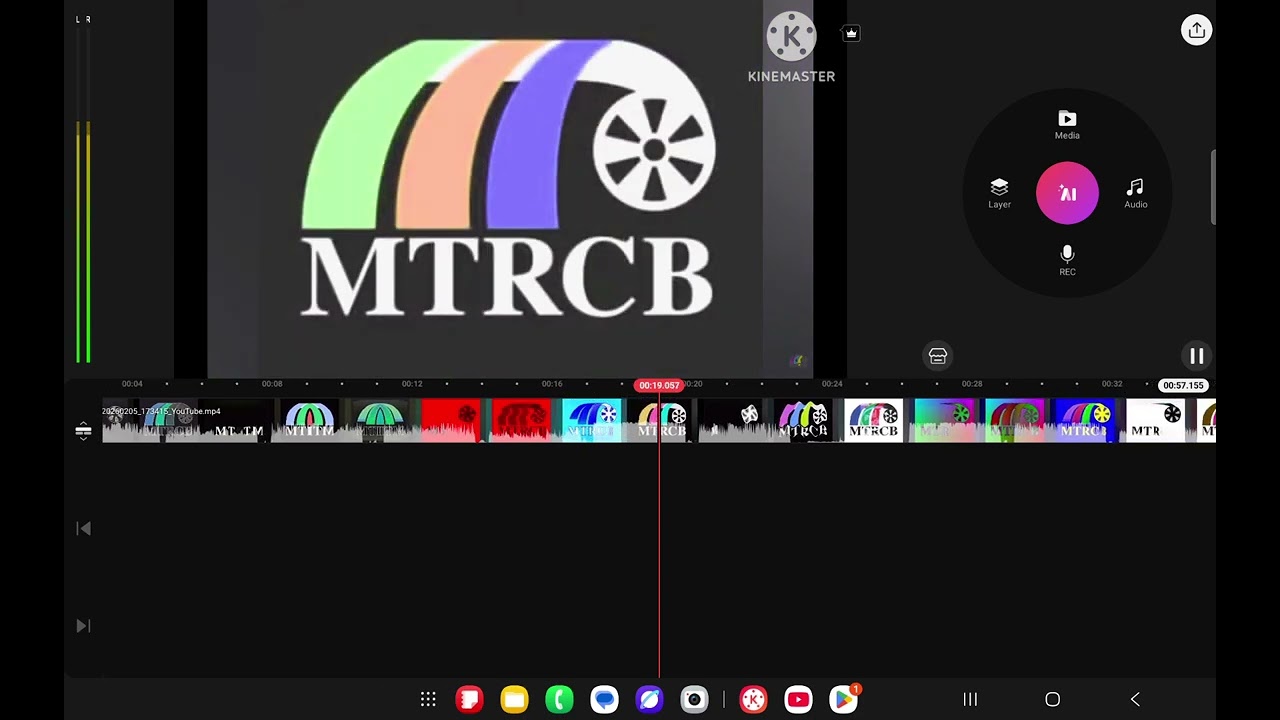Jump to the start of timeline
This screenshot has height=720, width=1280.
click(83, 528)
